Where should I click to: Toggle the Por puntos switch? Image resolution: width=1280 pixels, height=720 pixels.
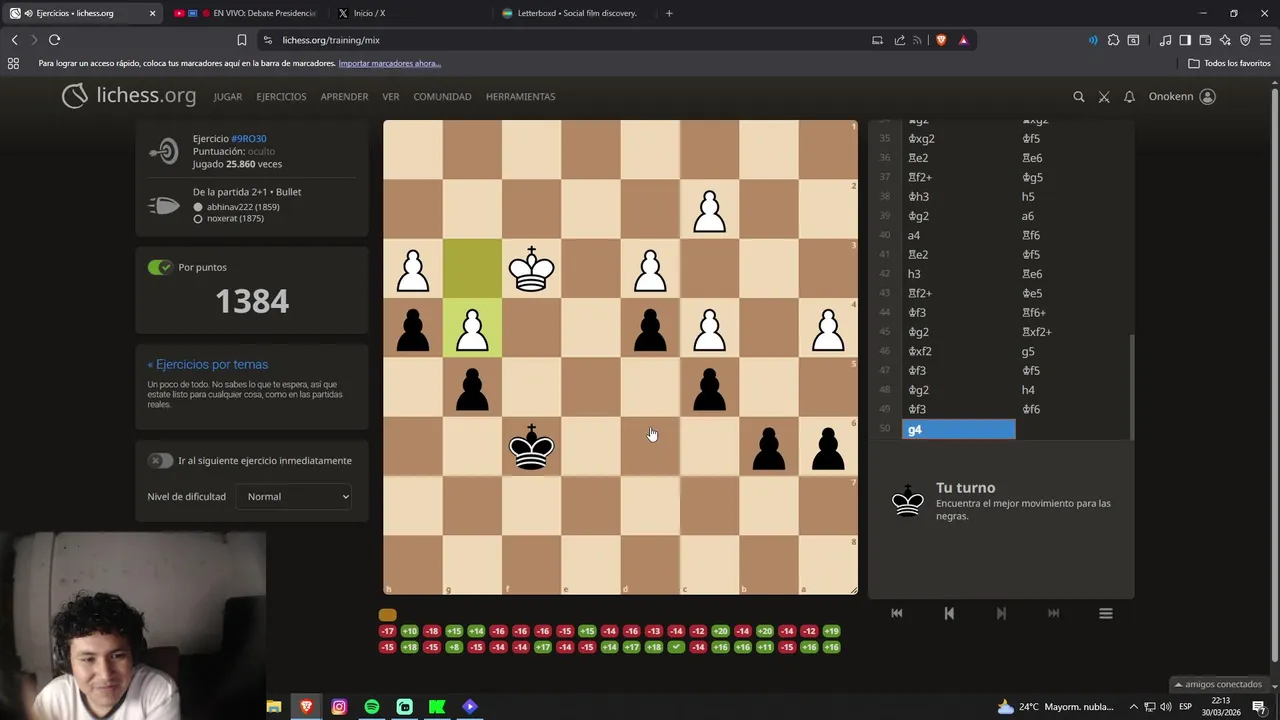[160, 267]
